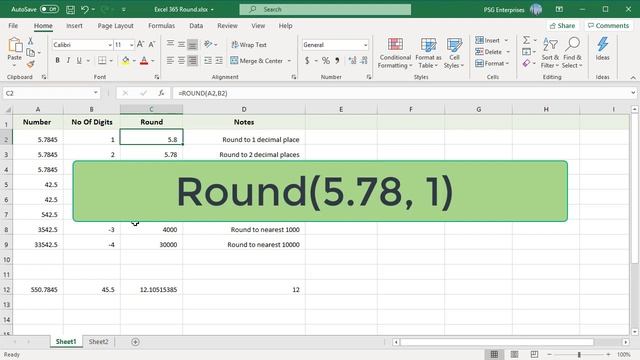Open the Insert tab
Viewport: 640px width, 360px height.
click(x=74, y=26)
